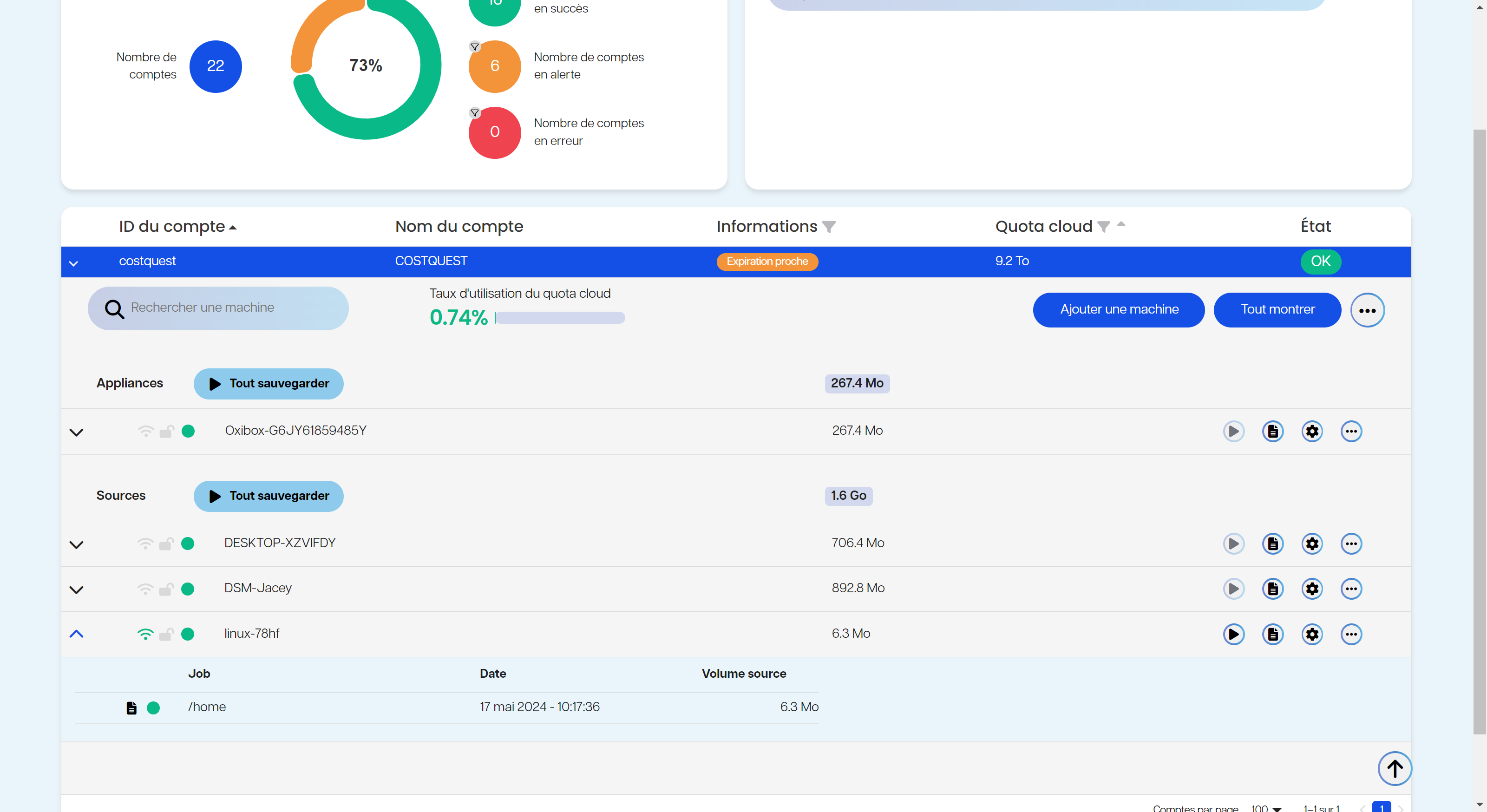Open more options for Oxibox-G6JY61859485Y
Image resolution: width=1487 pixels, height=812 pixels.
click(x=1351, y=431)
